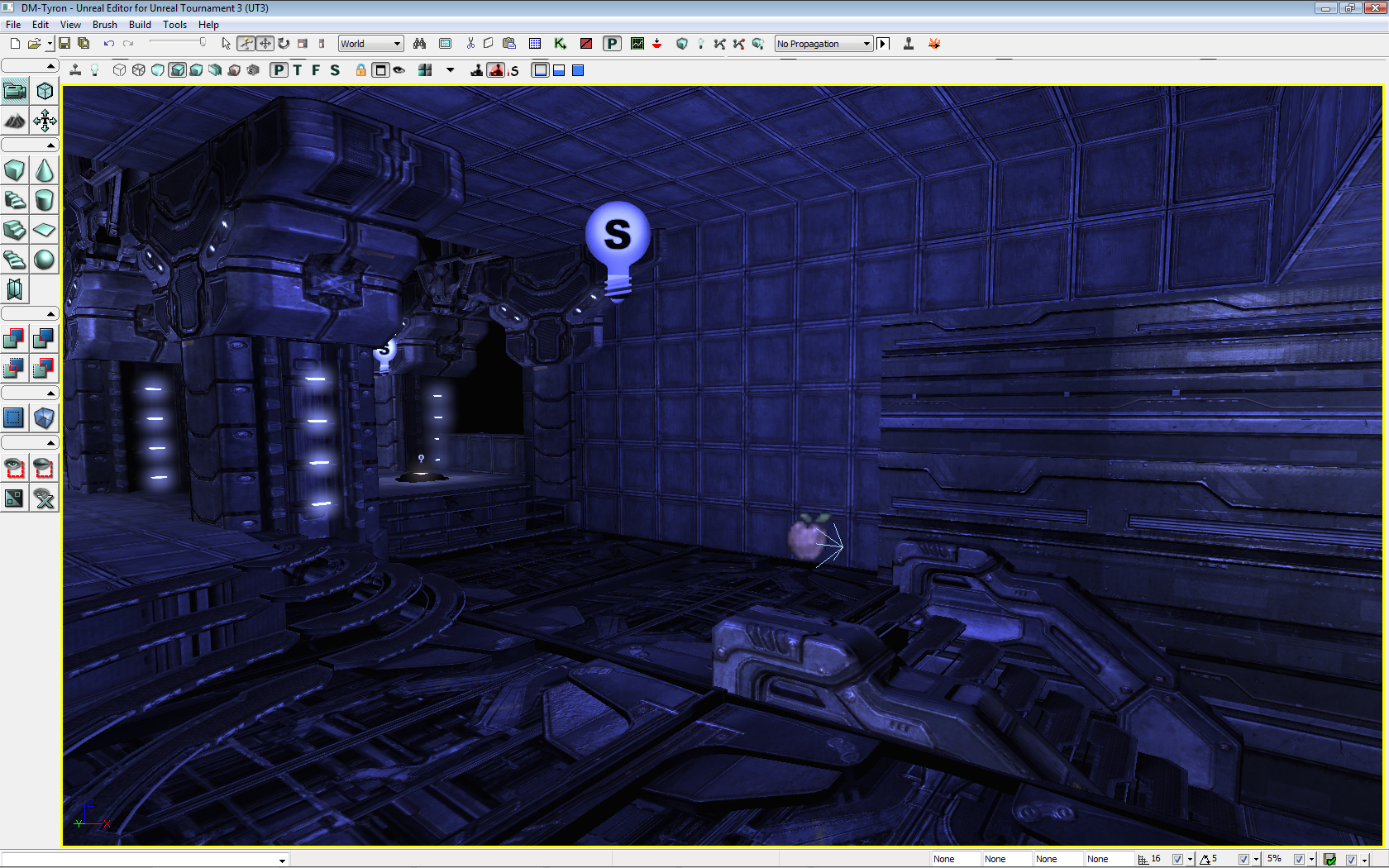
Task: Open the Brush menu
Action: coord(104,25)
